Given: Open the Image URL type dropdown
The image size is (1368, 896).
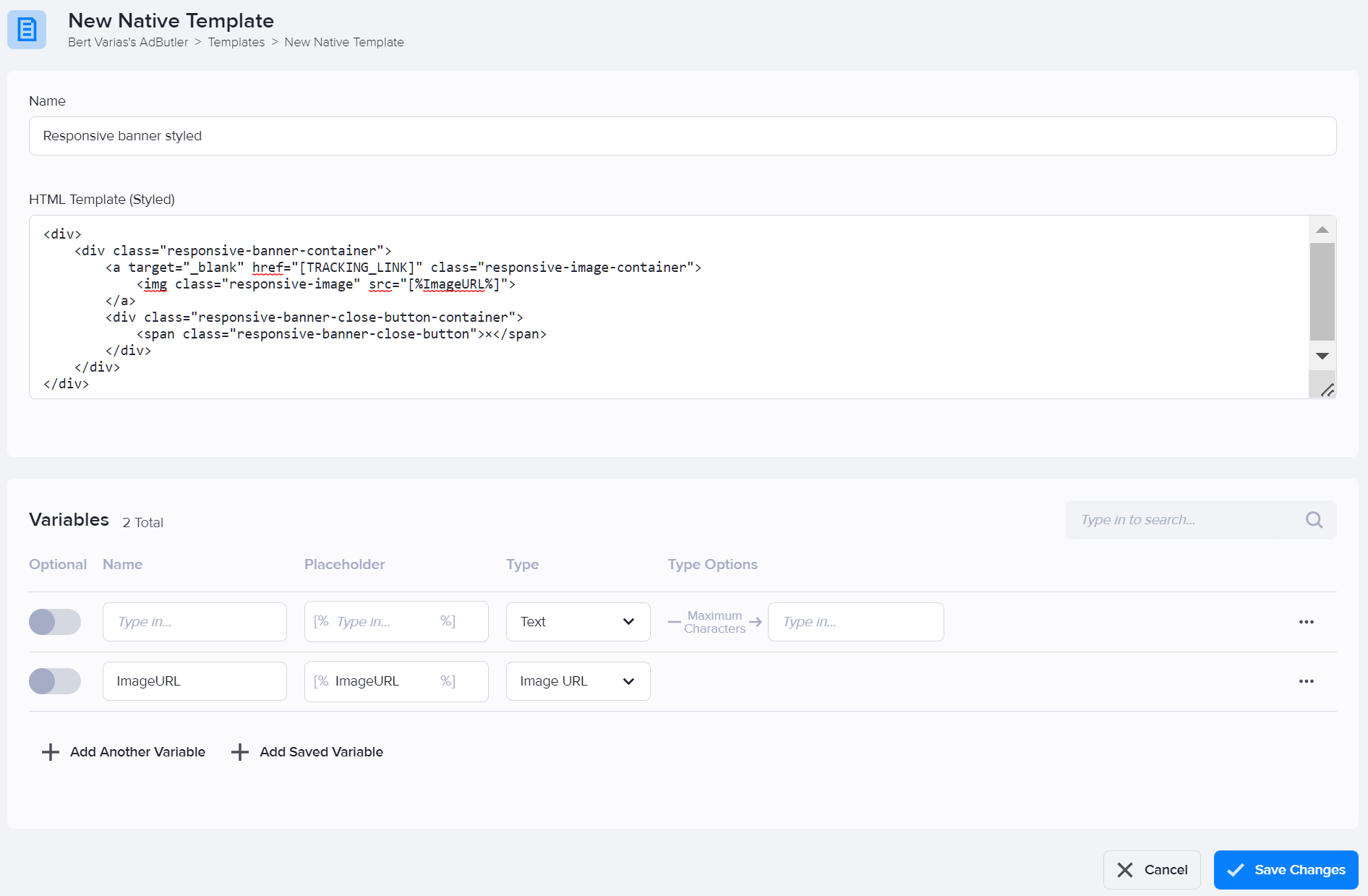Looking at the screenshot, I should [x=577, y=680].
